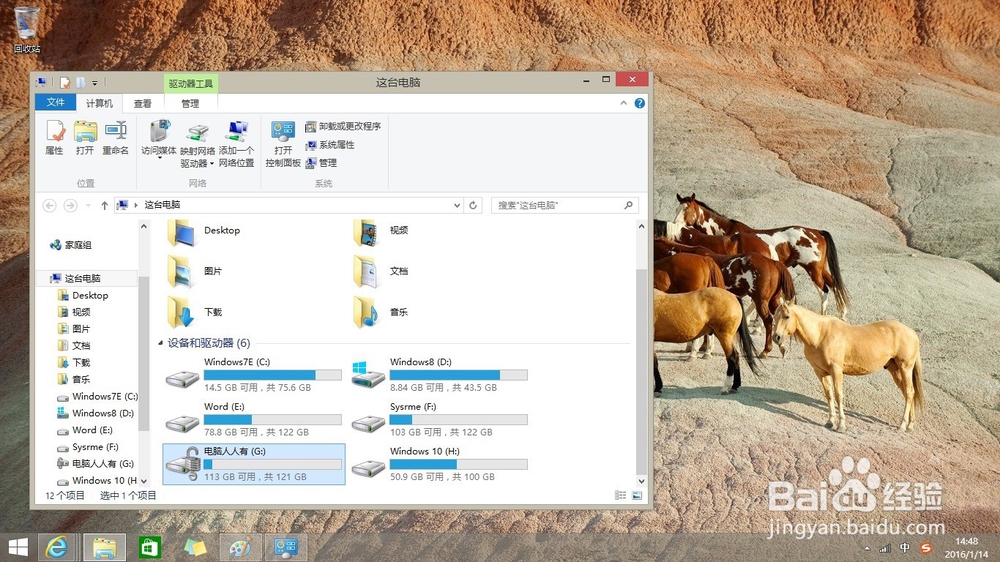This screenshot has height=562, width=1000.
Task: Select the 音乐 folder in content pane
Action: click(x=381, y=313)
